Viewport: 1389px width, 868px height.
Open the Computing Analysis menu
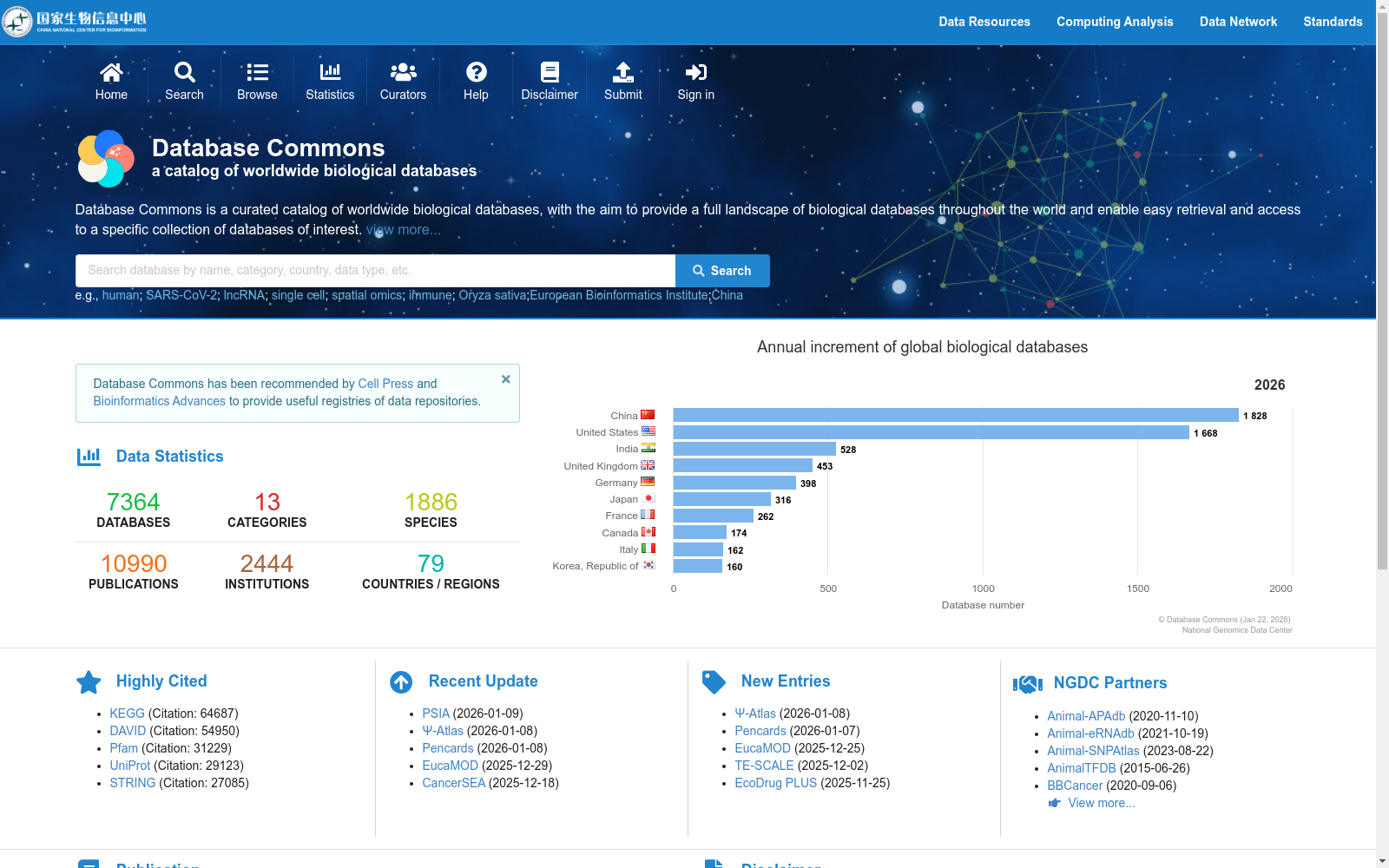pos(1115,22)
